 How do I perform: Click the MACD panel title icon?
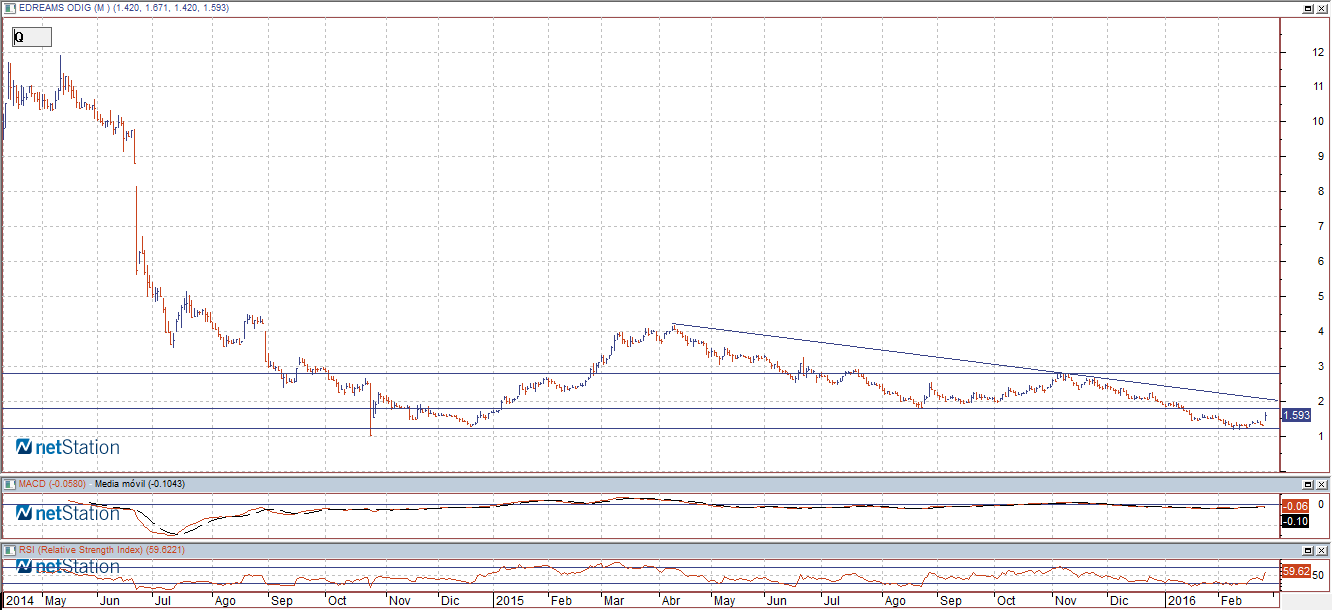tap(9, 484)
